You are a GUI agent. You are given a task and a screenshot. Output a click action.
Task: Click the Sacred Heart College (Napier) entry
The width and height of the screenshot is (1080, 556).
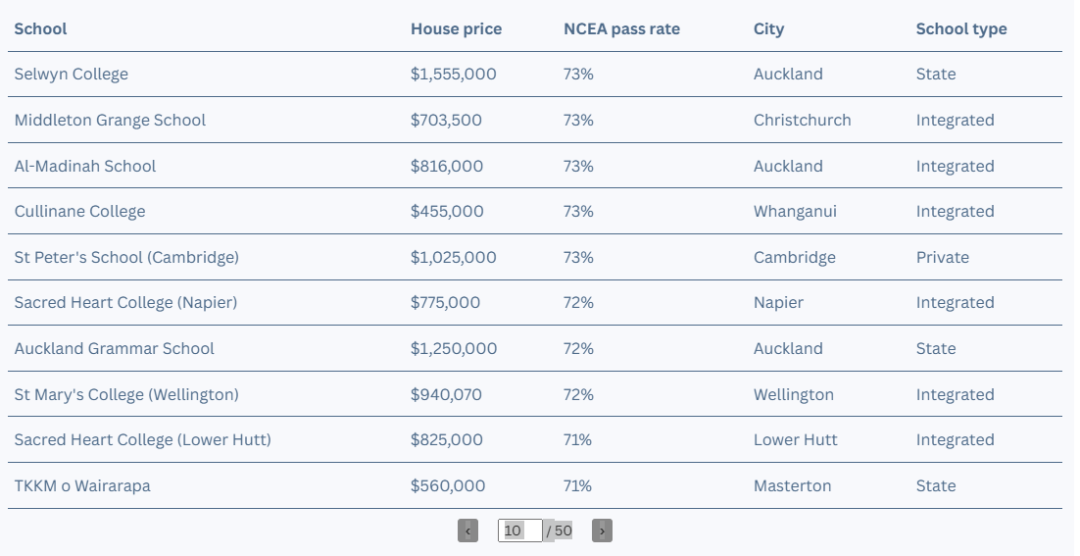pyautogui.click(x=126, y=302)
